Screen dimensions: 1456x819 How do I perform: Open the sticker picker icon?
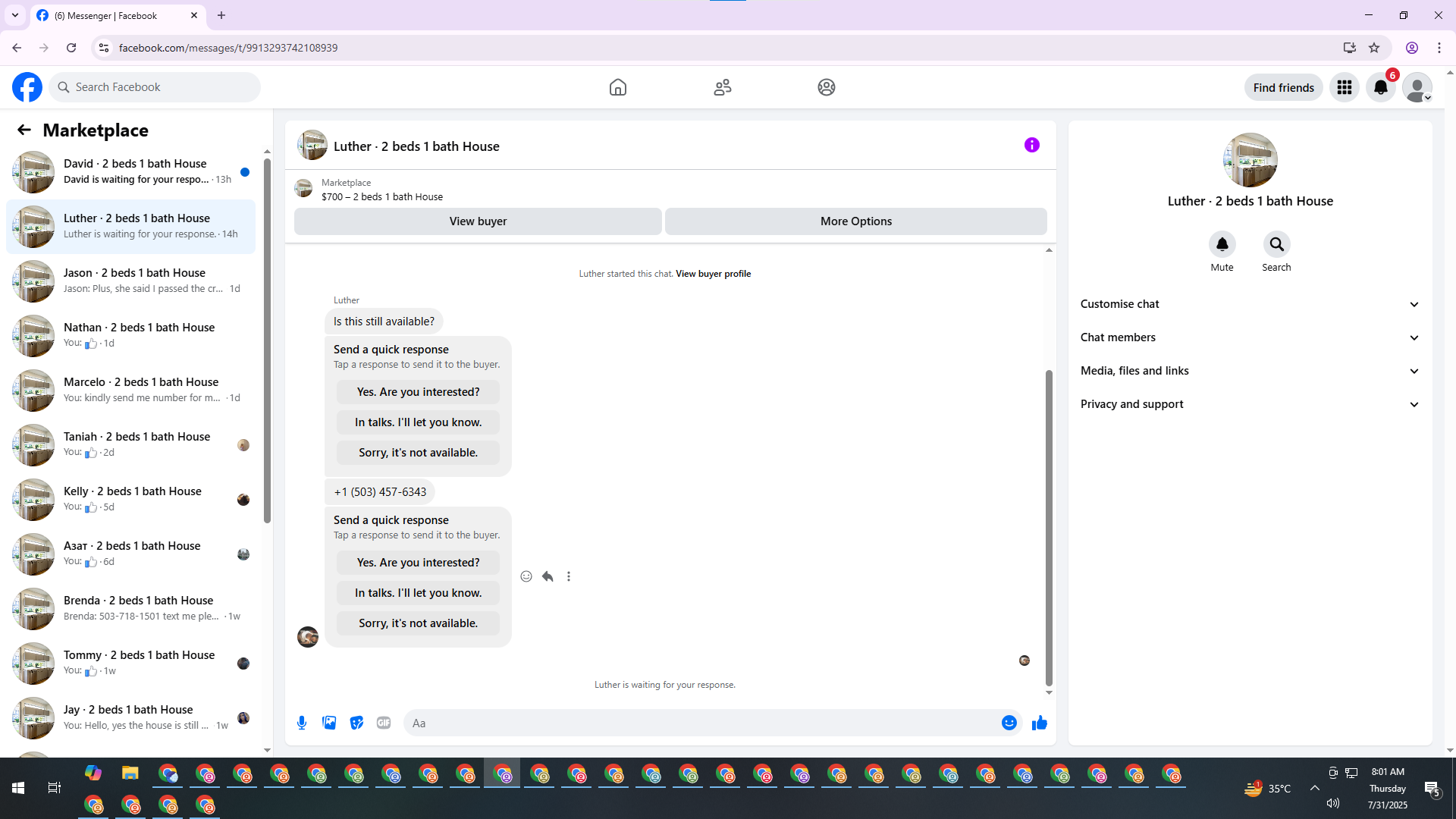coord(356,723)
